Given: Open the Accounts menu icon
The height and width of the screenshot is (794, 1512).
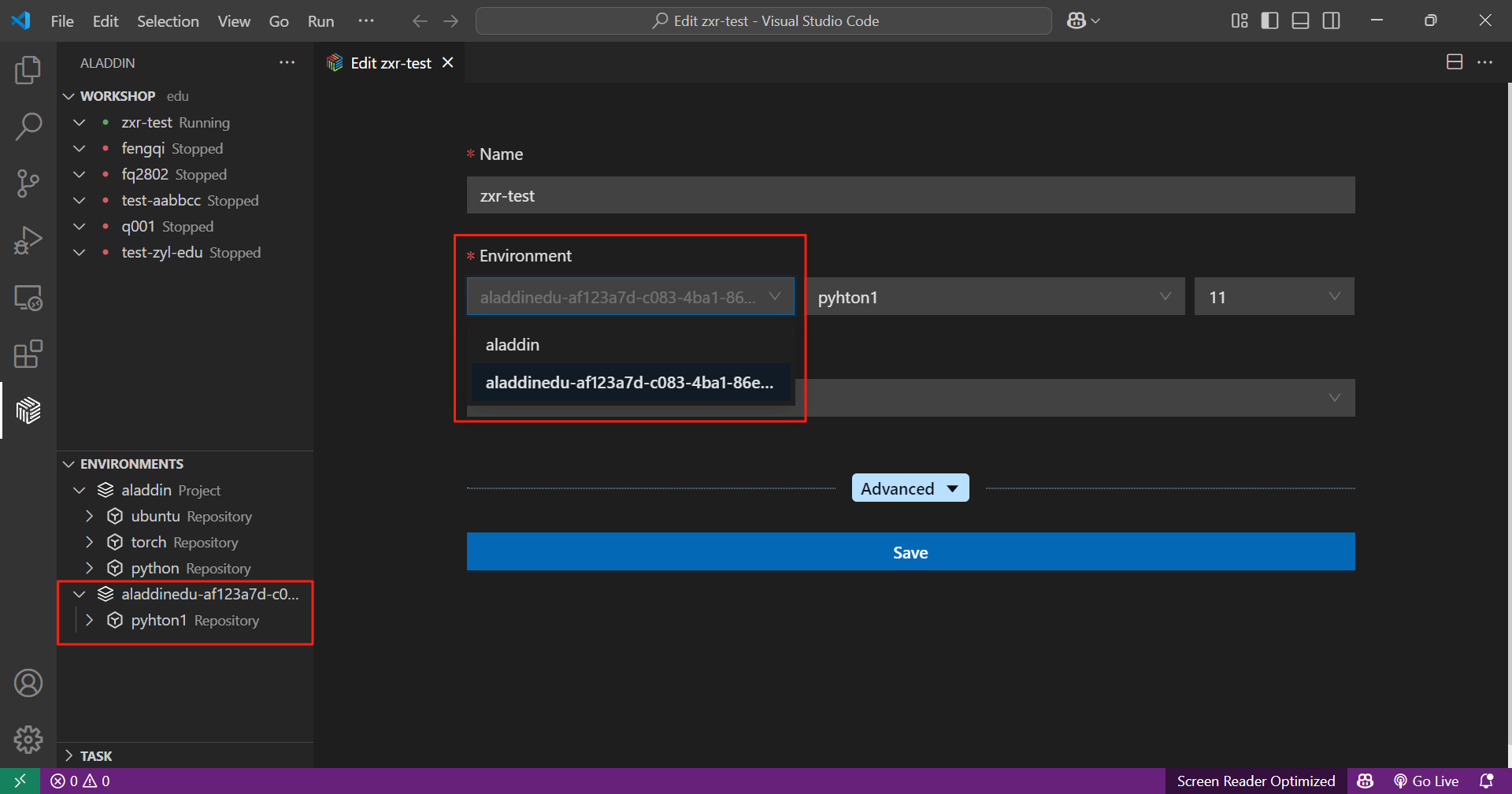Looking at the screenshot, I should [x=28, y=683].
